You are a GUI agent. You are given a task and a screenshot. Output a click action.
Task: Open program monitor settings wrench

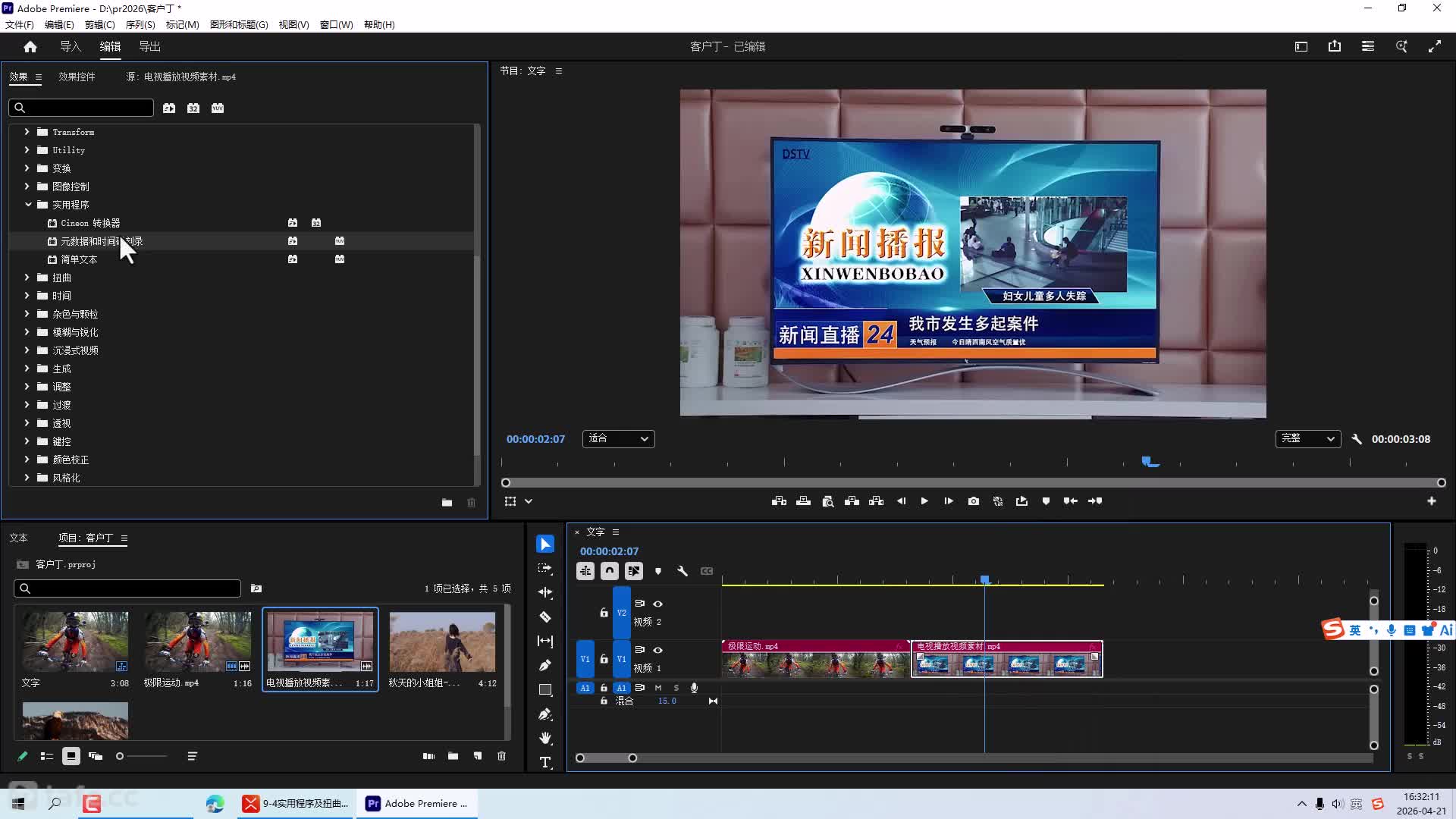click(1357, 439)
